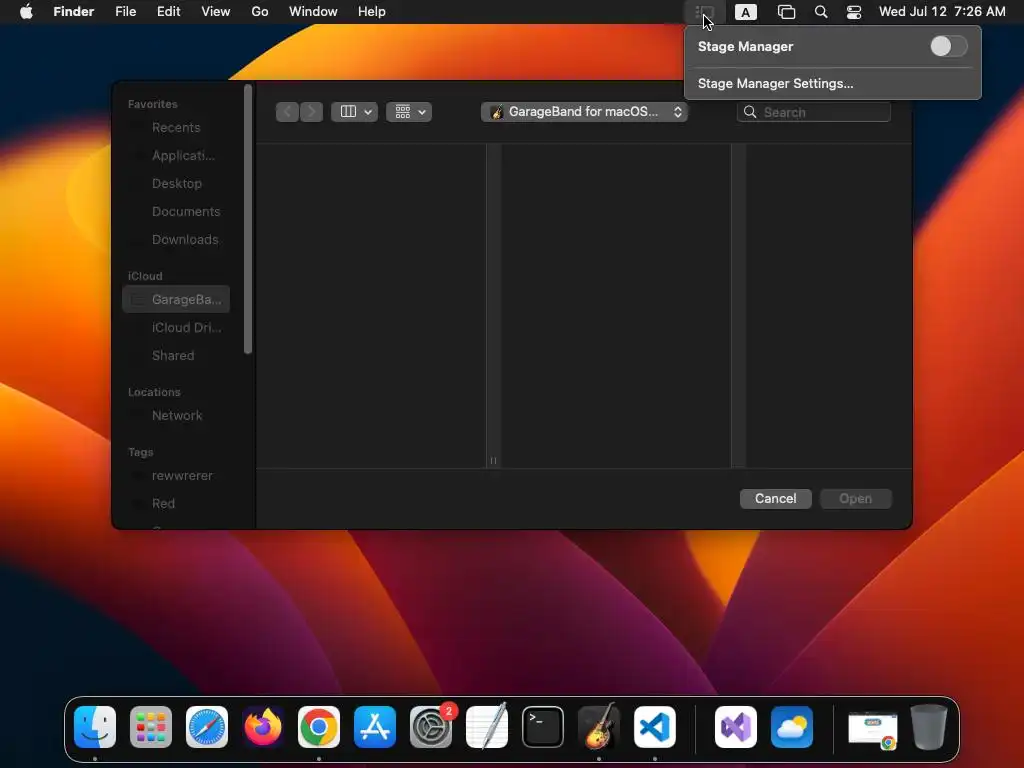
Task: Click the Cancel button
Action: (775, 499)
